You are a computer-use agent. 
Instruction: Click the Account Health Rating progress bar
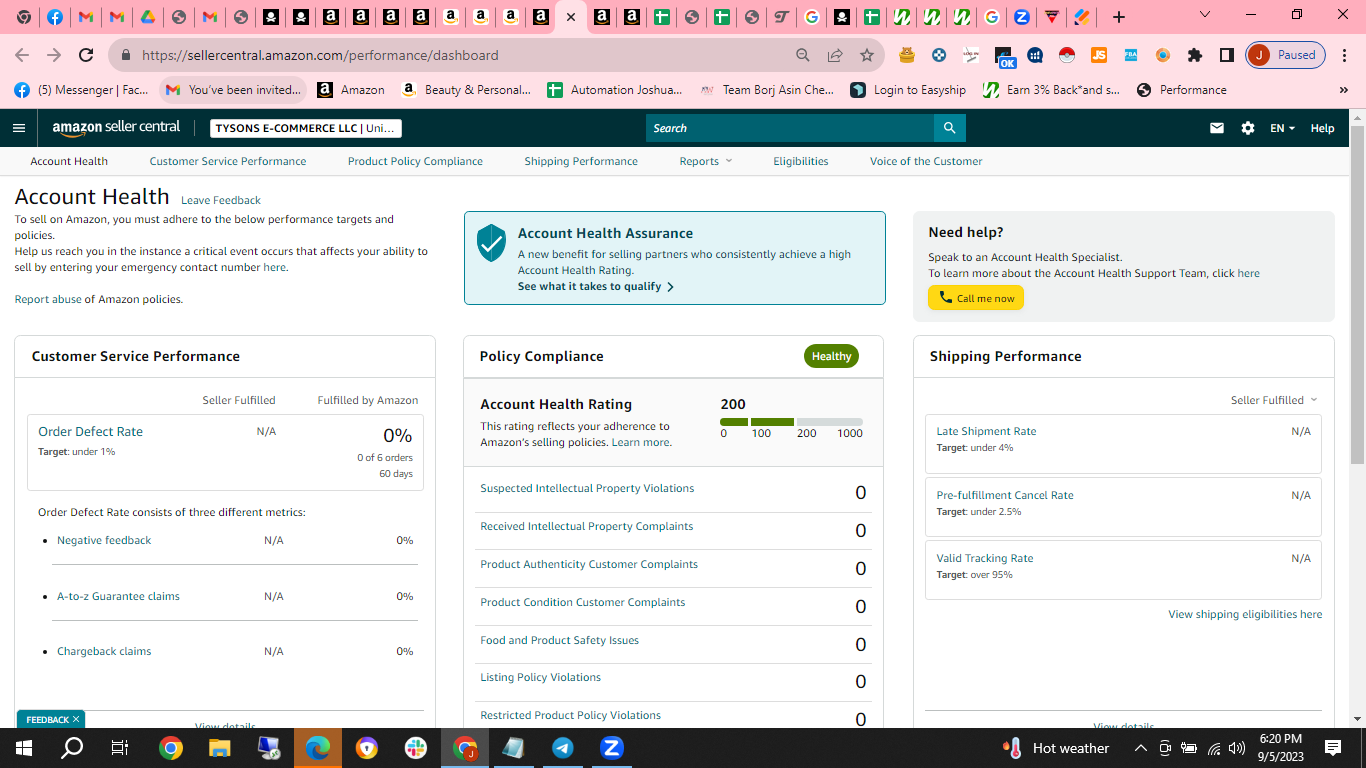pyautogui.click(x=791, y=422)
